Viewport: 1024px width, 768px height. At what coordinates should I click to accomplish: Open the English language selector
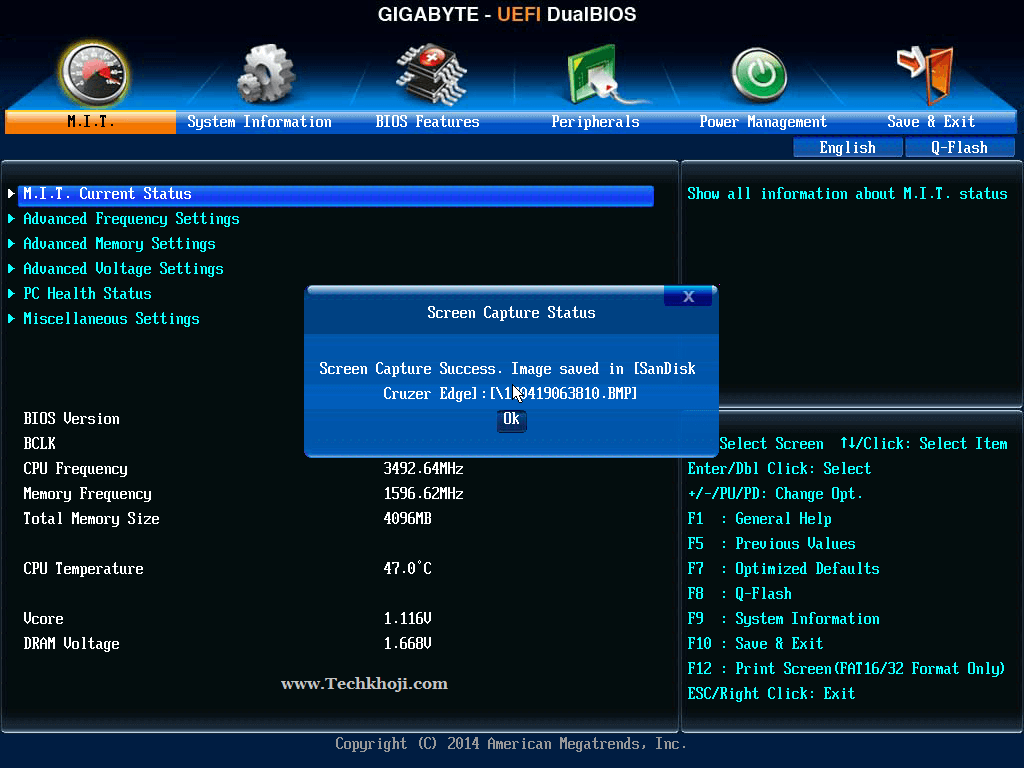pos(847,148)
